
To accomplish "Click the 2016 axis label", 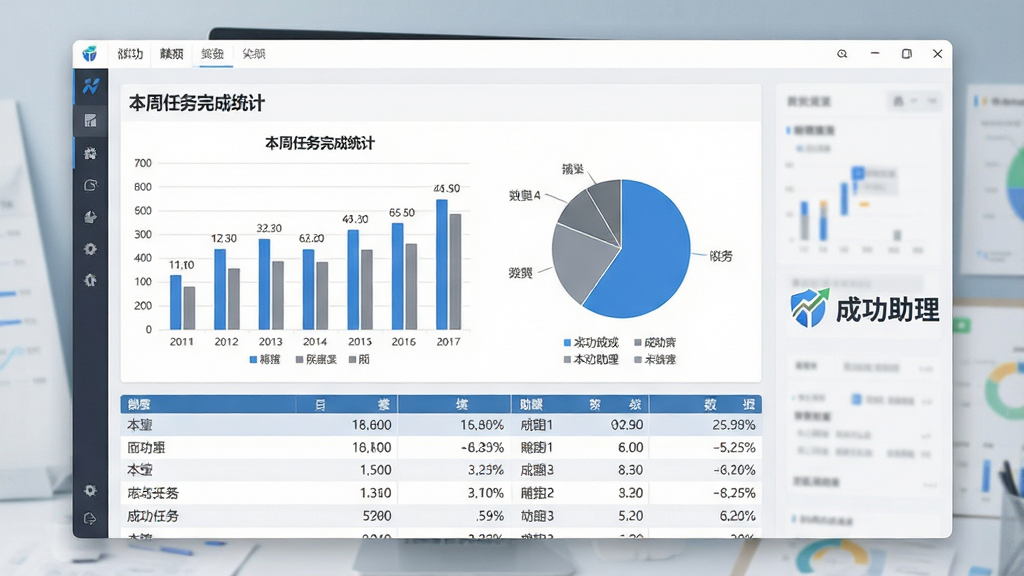I will (404, 342).
